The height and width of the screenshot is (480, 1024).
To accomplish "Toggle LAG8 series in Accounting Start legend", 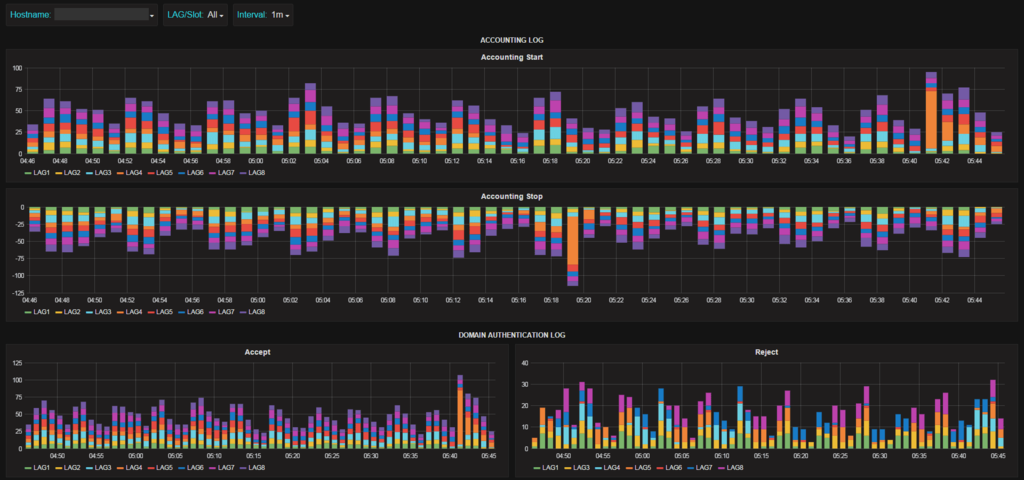I will pos(251,172).
